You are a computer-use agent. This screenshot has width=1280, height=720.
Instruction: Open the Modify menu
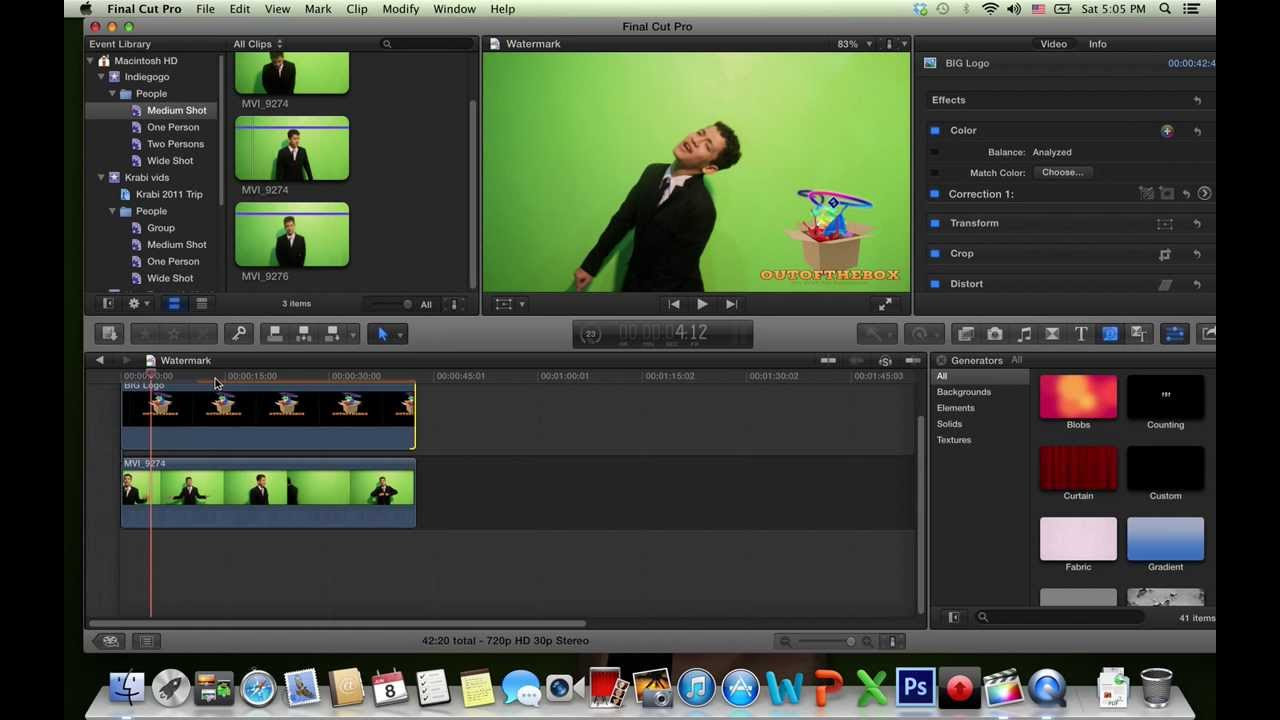(x=400, y=9)
